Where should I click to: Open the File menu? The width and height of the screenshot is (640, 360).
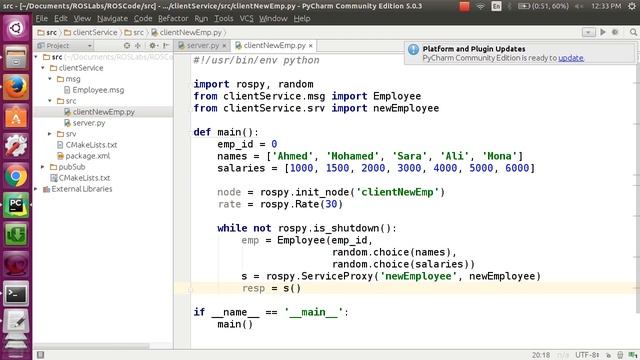[x=42, y=18]
